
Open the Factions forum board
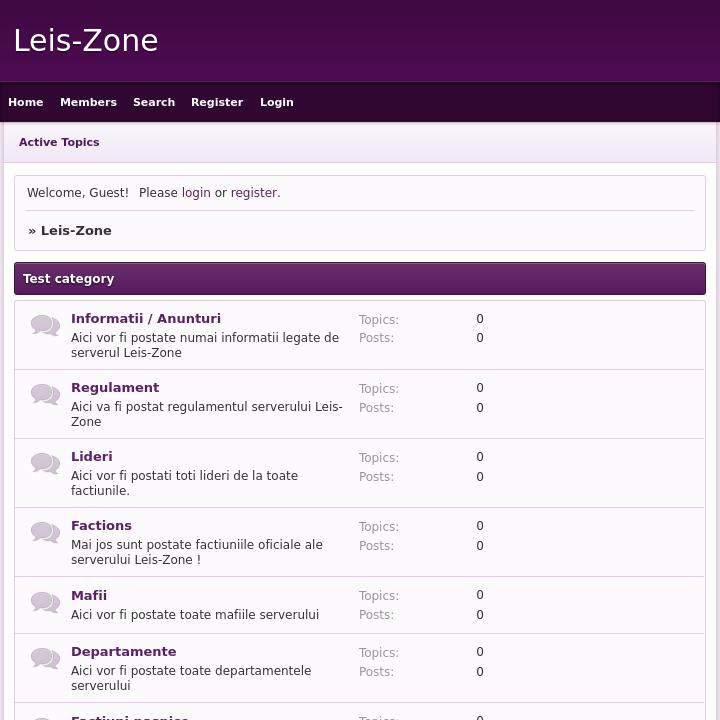[x=101, y=526]
